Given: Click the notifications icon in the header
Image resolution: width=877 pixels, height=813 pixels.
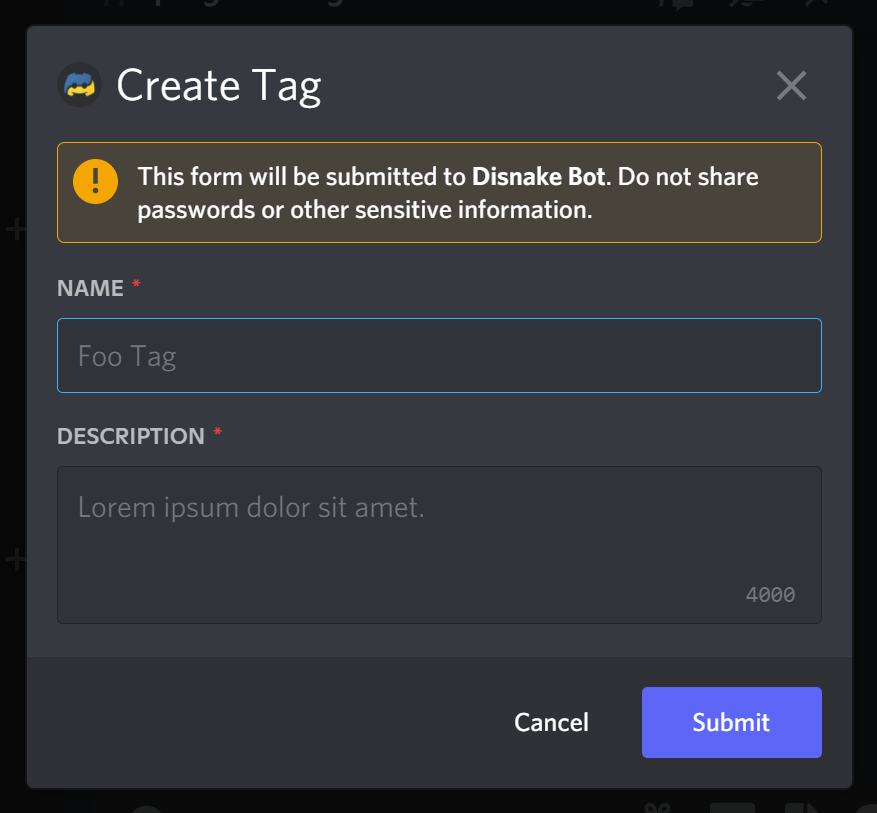Looking at the screenshot, I should click(x=747, y=5).
